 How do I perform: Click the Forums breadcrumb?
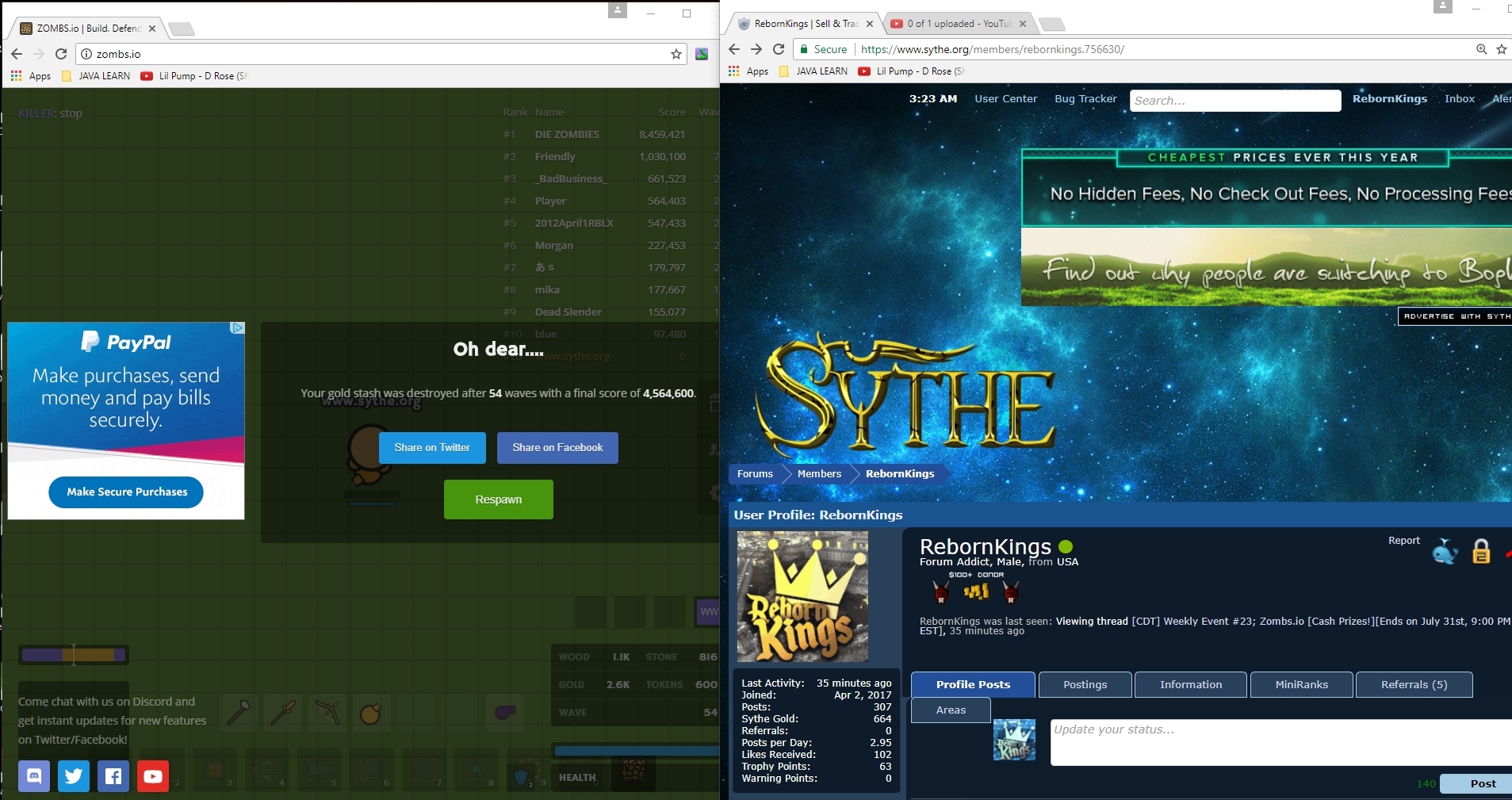point(755,474)
